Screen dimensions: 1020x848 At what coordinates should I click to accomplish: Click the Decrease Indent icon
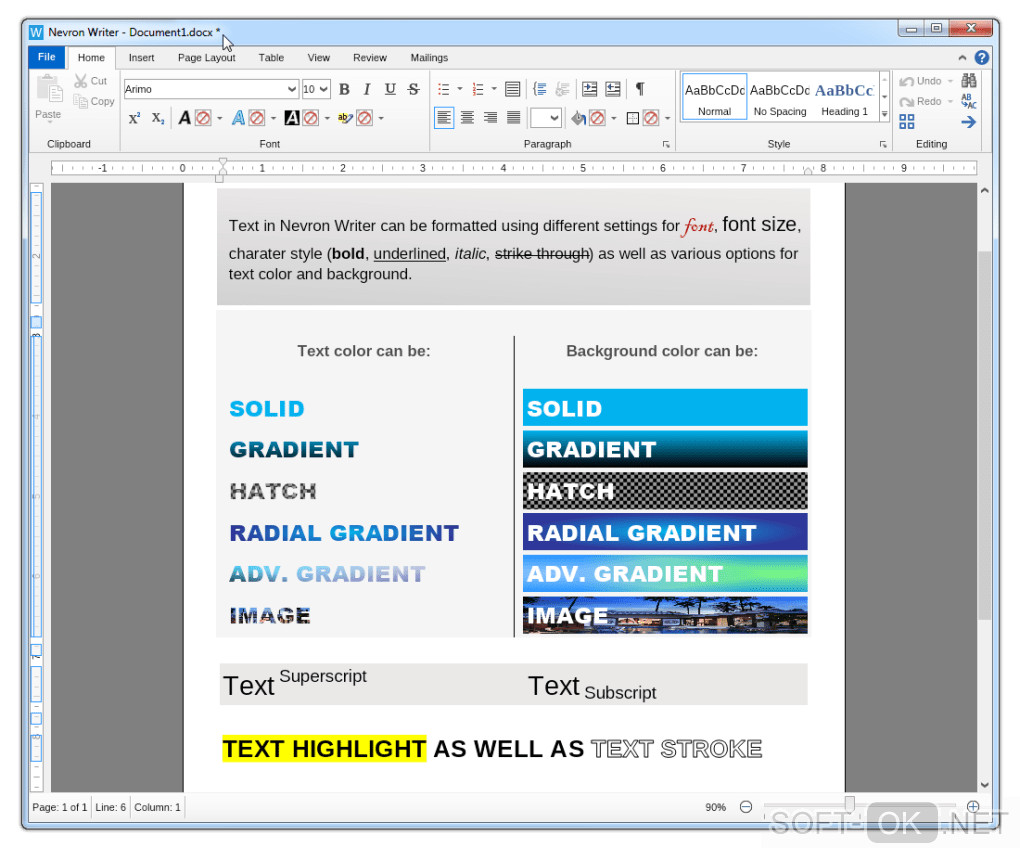(x=613, y=89)
